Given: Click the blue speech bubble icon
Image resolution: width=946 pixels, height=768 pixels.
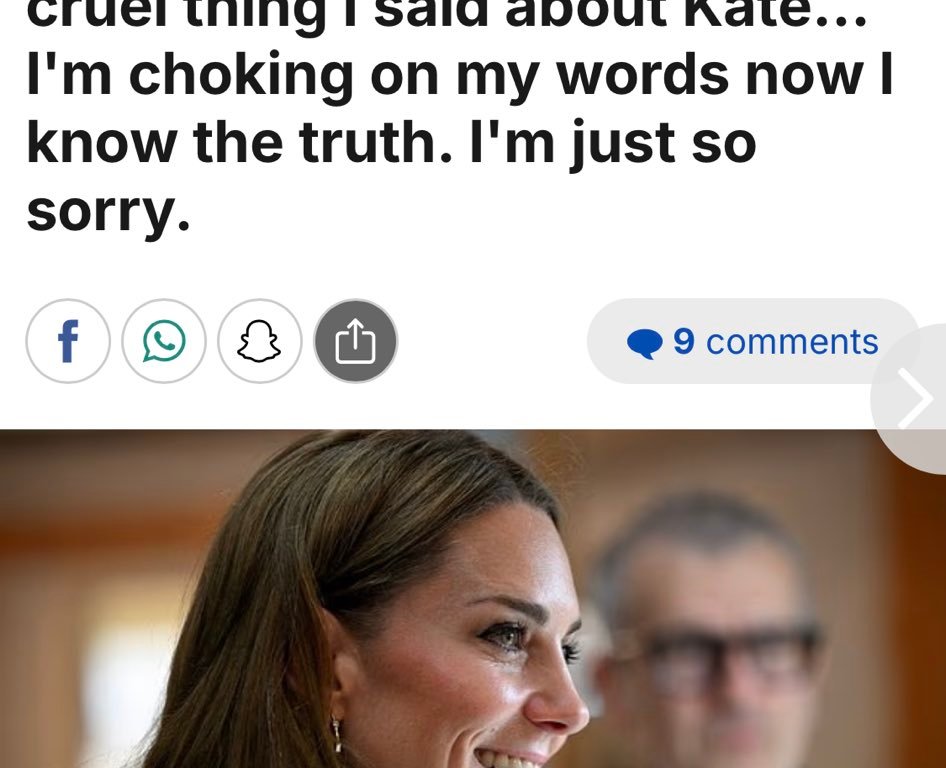Looking at the screenshot, I should (x=645, y=344).
